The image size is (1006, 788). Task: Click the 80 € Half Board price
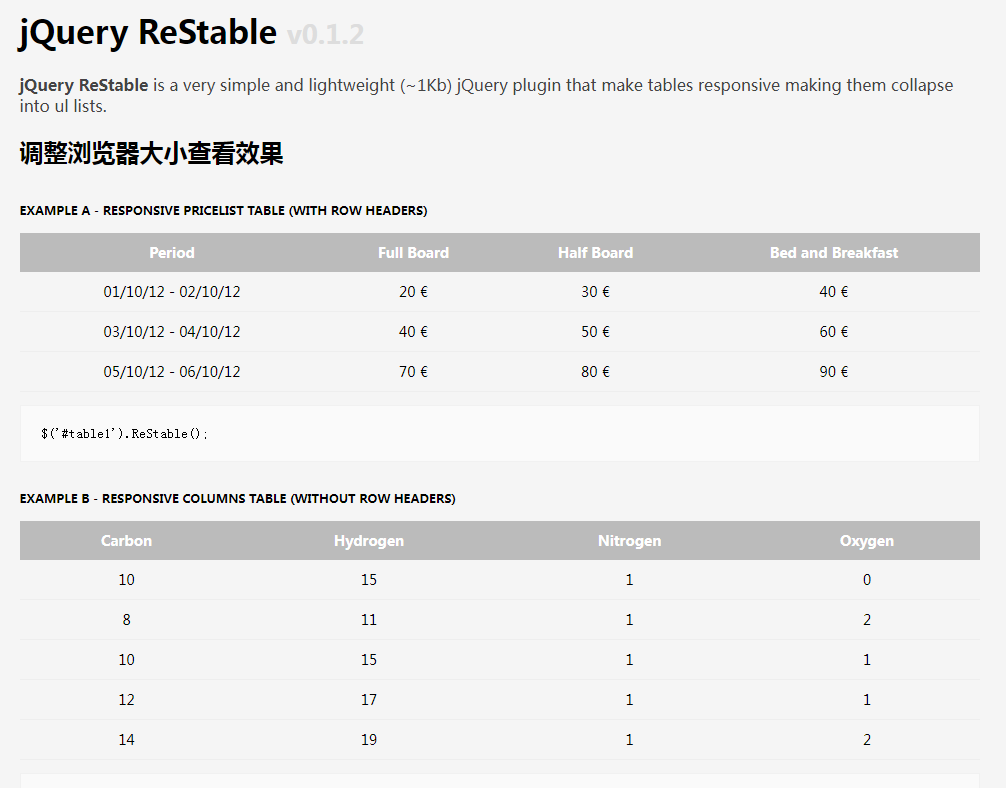(x=595, y=372)
